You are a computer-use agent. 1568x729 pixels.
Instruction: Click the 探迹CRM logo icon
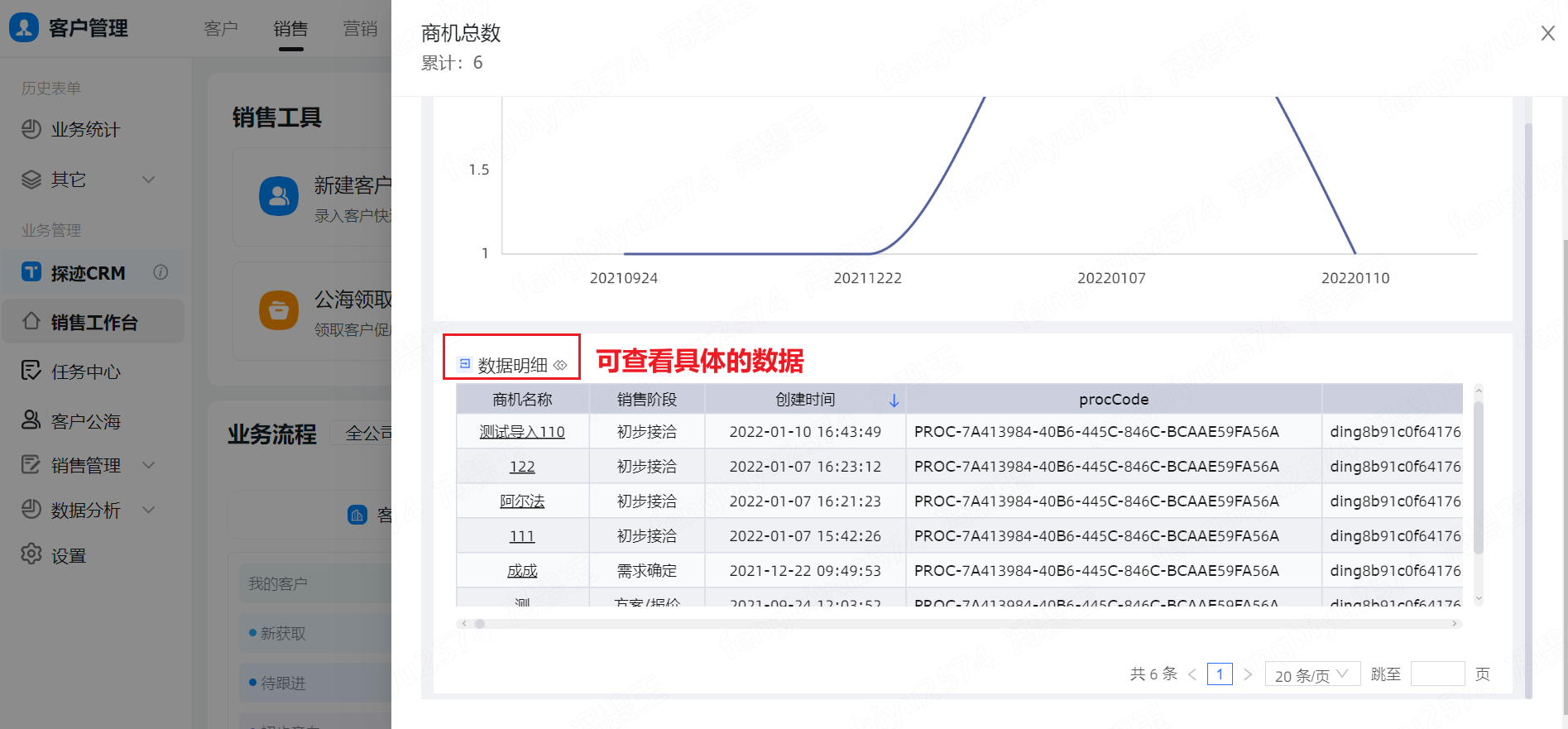pyautogui.click(x=31, y=272)
